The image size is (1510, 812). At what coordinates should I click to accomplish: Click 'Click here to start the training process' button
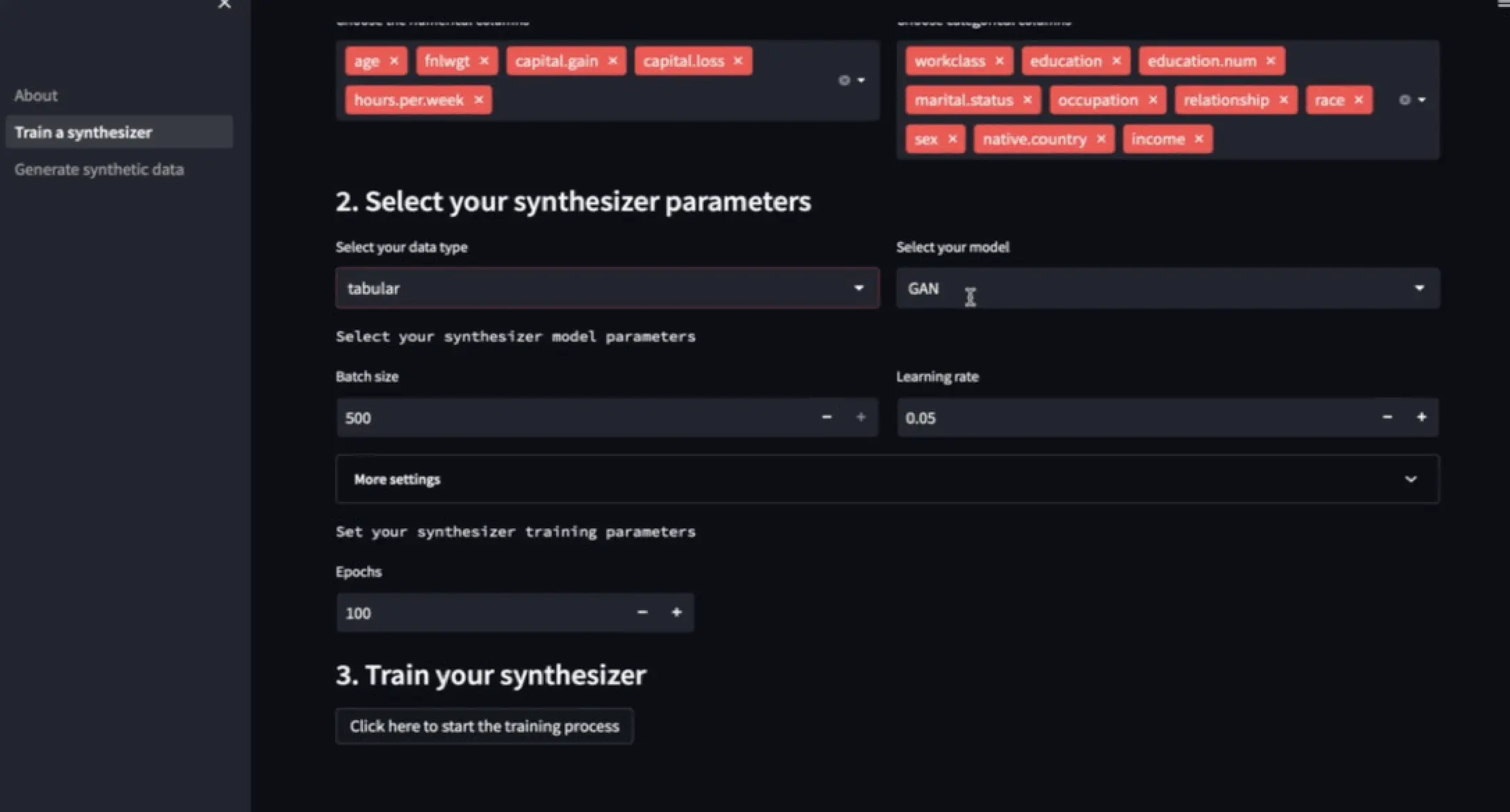click(x=484, y=726)
